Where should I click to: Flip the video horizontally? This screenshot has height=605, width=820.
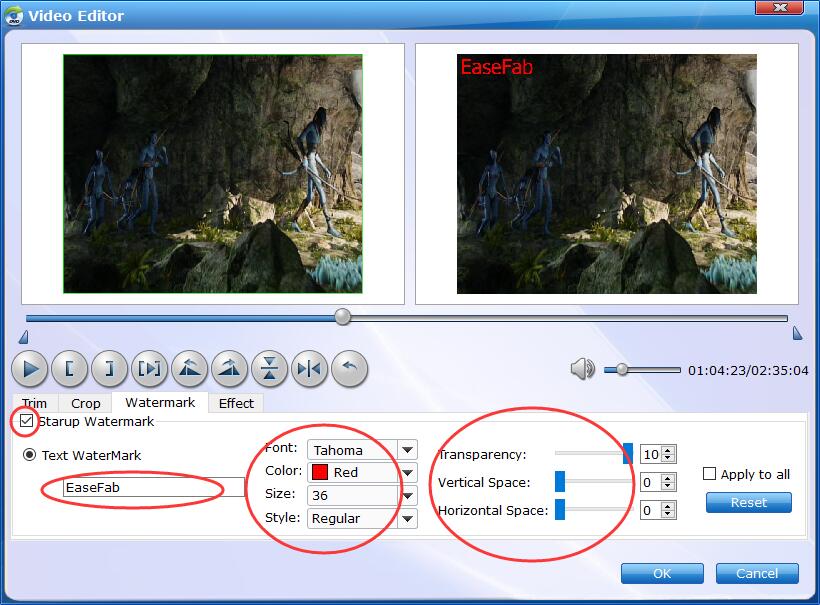[x=309, y=369]
